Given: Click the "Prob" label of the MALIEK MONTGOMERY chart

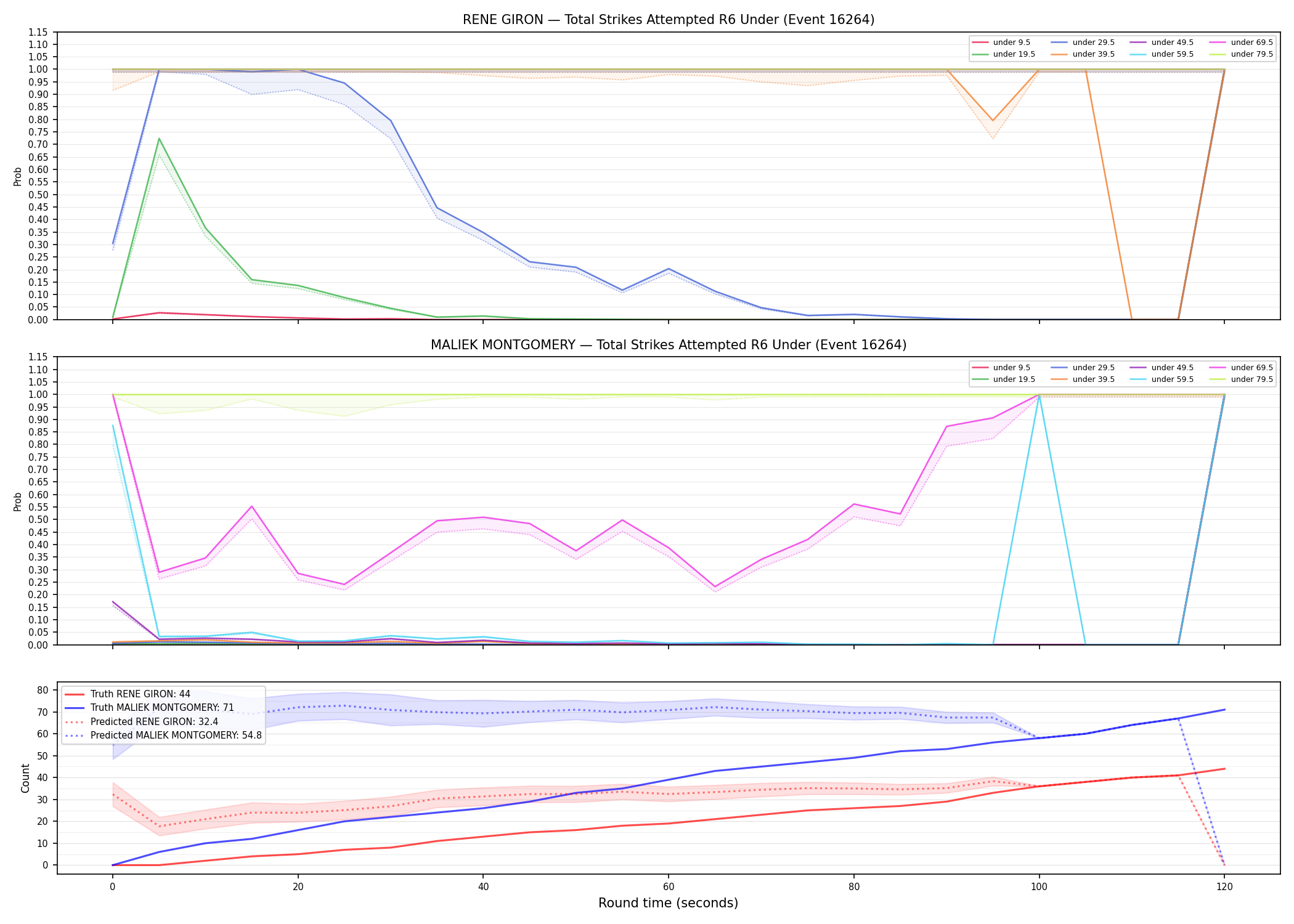Looking at the screenshot, I should (x=18, y=502).
